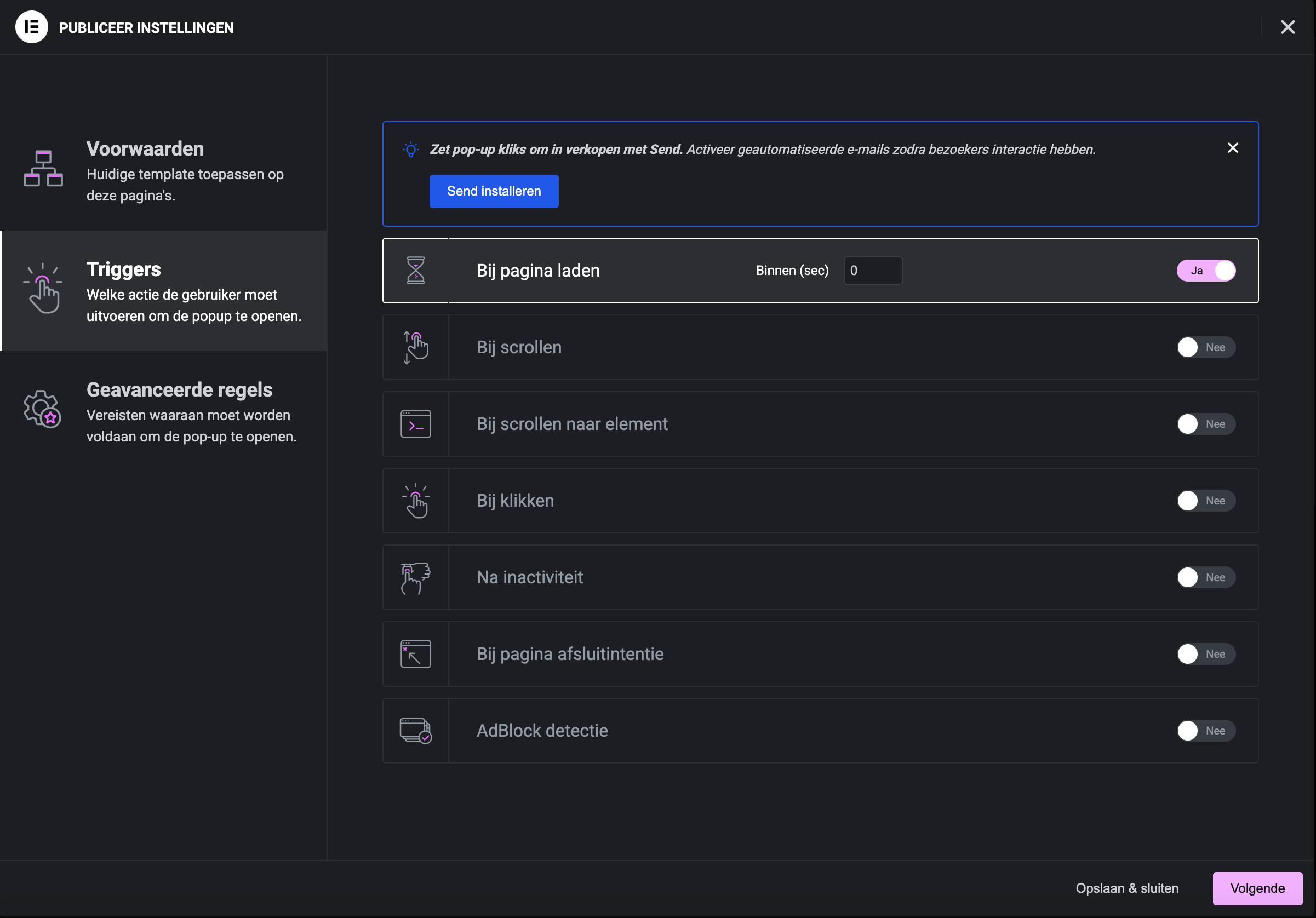Focus the Binnen (sec) input field
Screen dimensions: 1316x918
872,271
